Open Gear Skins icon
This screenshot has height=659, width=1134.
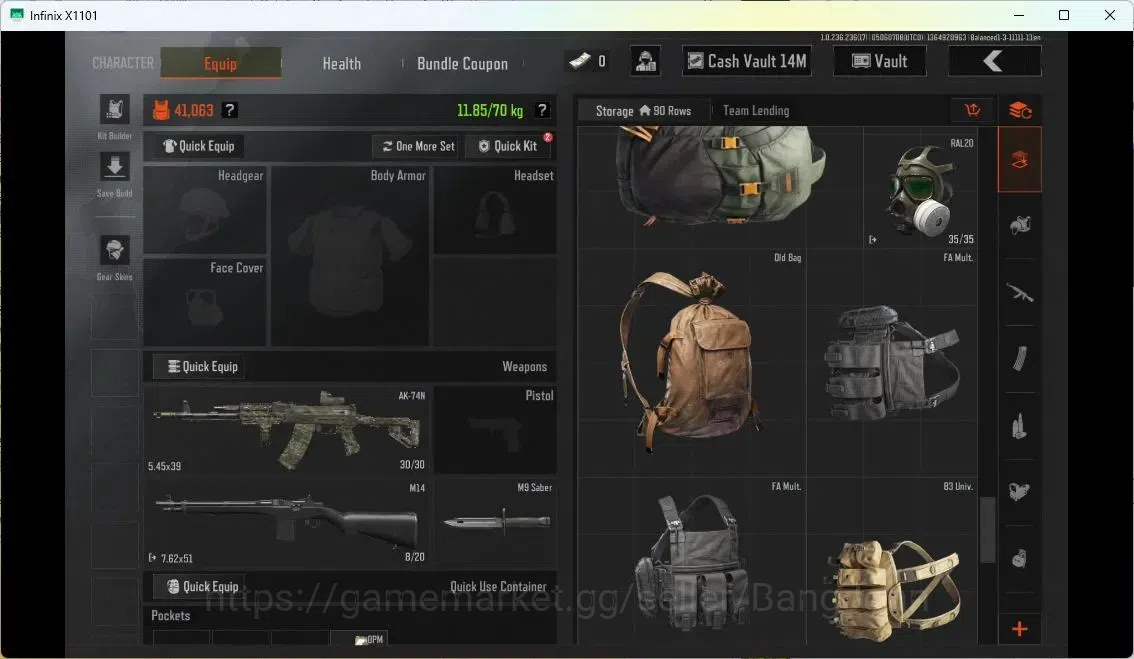[114, 250]
